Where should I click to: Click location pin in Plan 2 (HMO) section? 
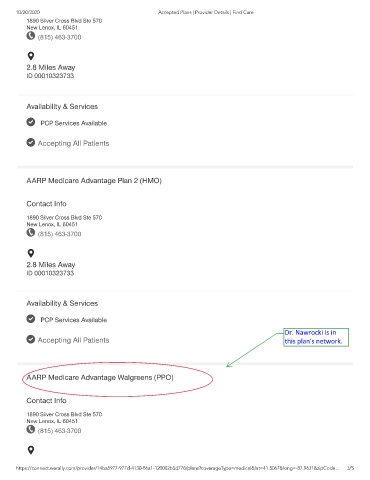click(x=31, y=253)
